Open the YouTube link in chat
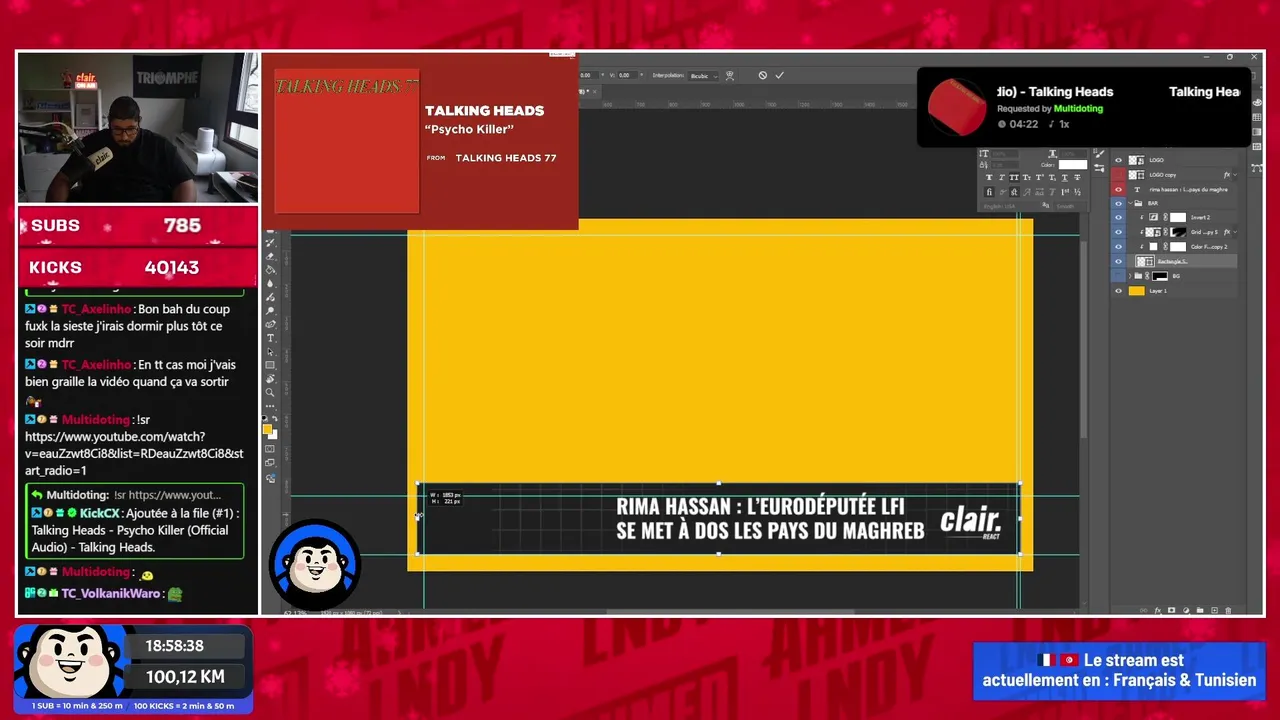The width and height of the screenshot is (1280, 720). click(134, 454)
